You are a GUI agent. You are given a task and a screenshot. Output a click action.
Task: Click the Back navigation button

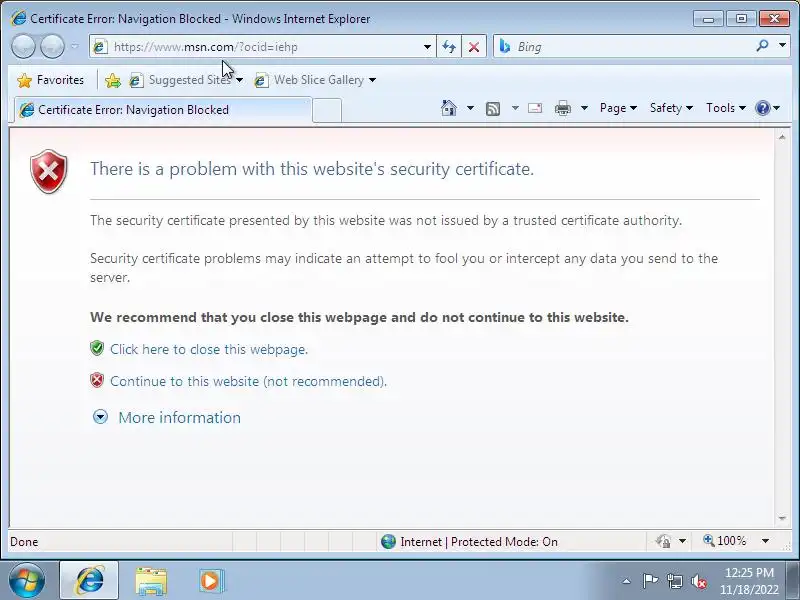(23, 46)
